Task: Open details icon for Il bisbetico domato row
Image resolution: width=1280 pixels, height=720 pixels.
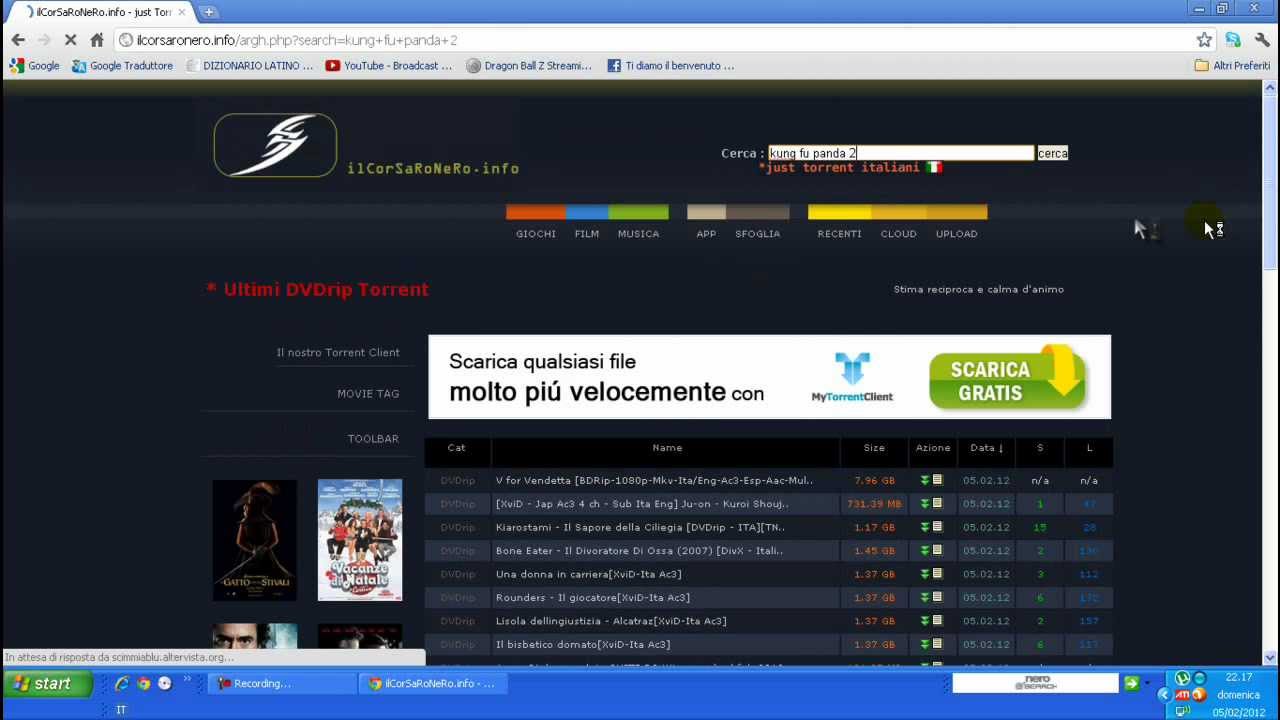Action: (937, 645)
